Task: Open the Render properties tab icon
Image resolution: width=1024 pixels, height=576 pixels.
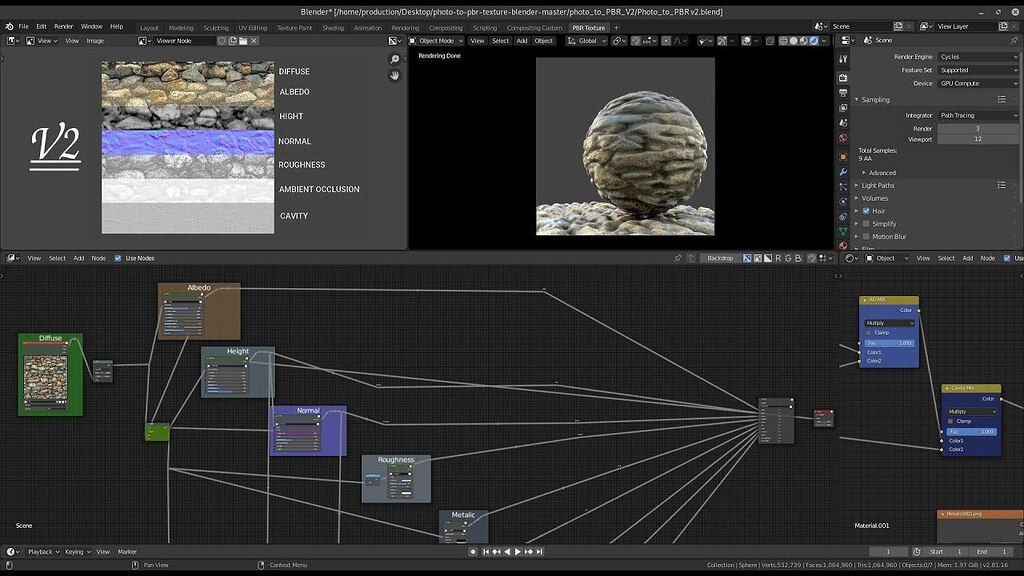Action: click(x=843, y=78)
